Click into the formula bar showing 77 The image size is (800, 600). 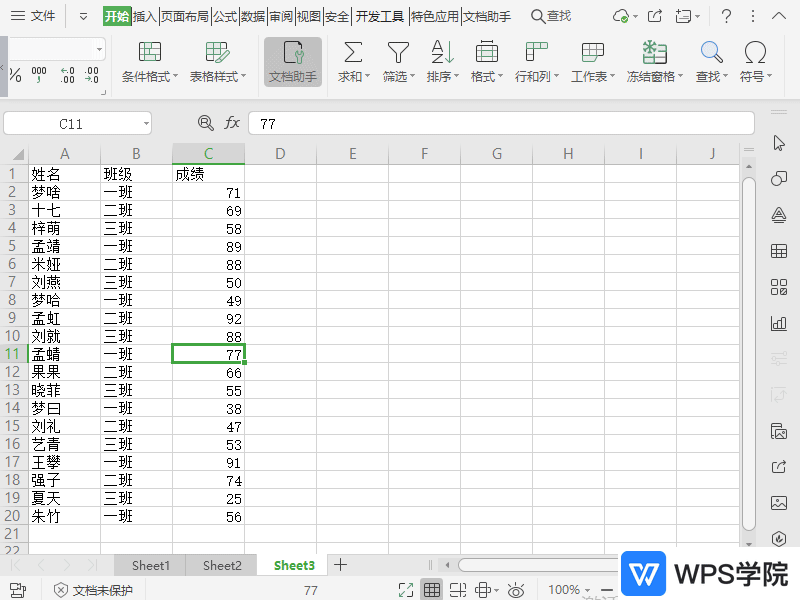[501, 123]
